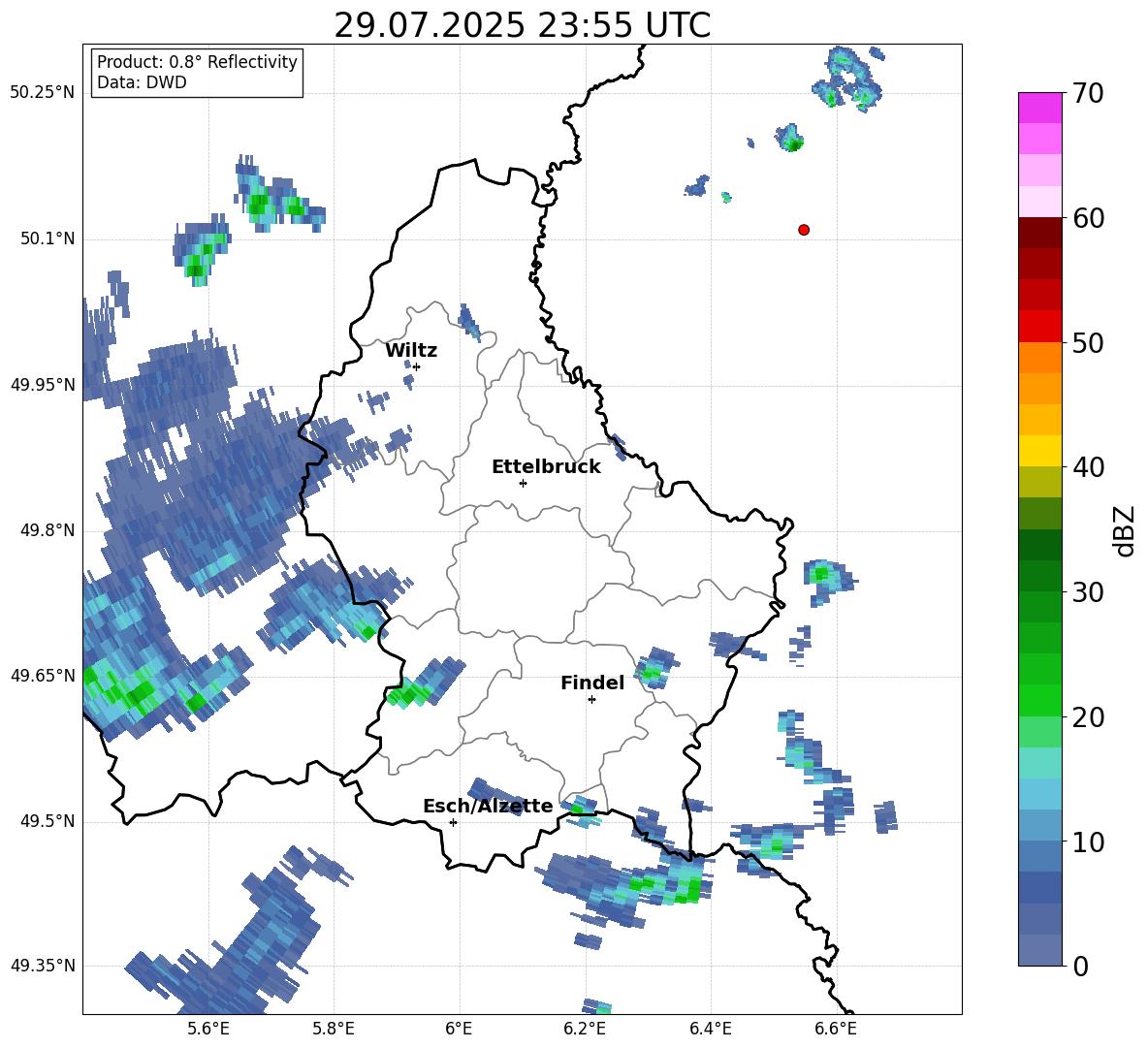
Task: Click the Ettelbruck station cross marker
Action: (523, 483)
